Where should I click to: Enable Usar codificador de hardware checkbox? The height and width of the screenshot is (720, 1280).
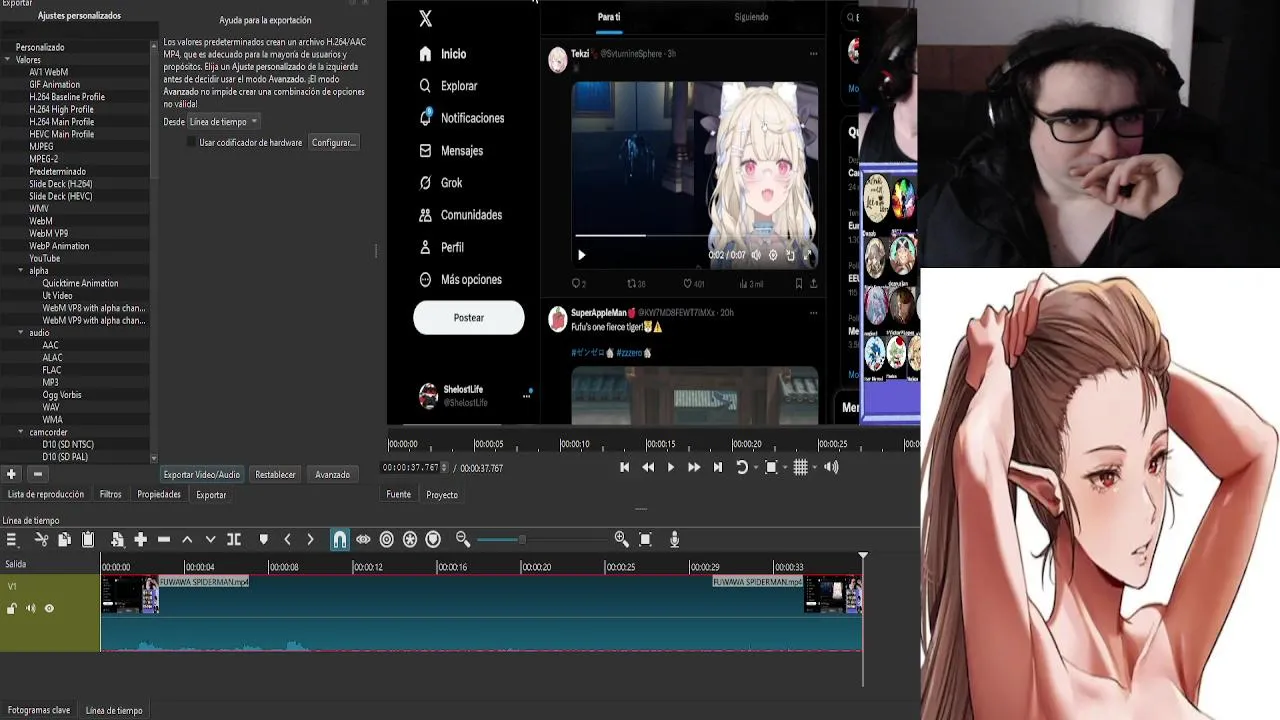(192, 143)
